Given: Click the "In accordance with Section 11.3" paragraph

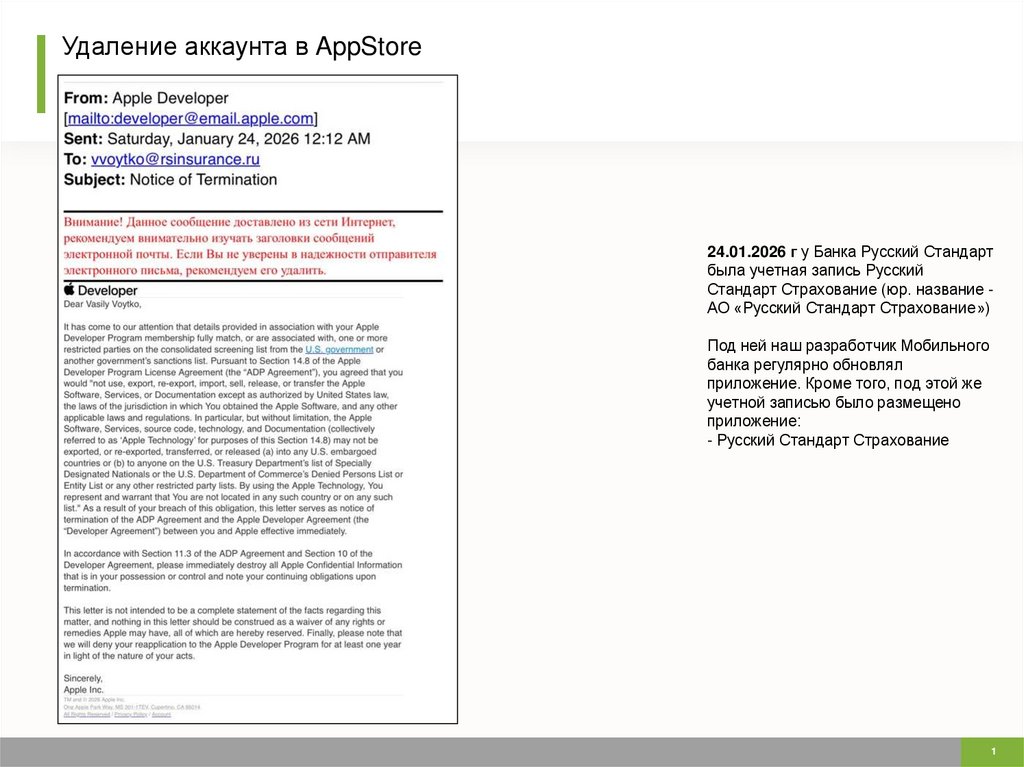Looking at the screenshot, I should tap(233, 570).
